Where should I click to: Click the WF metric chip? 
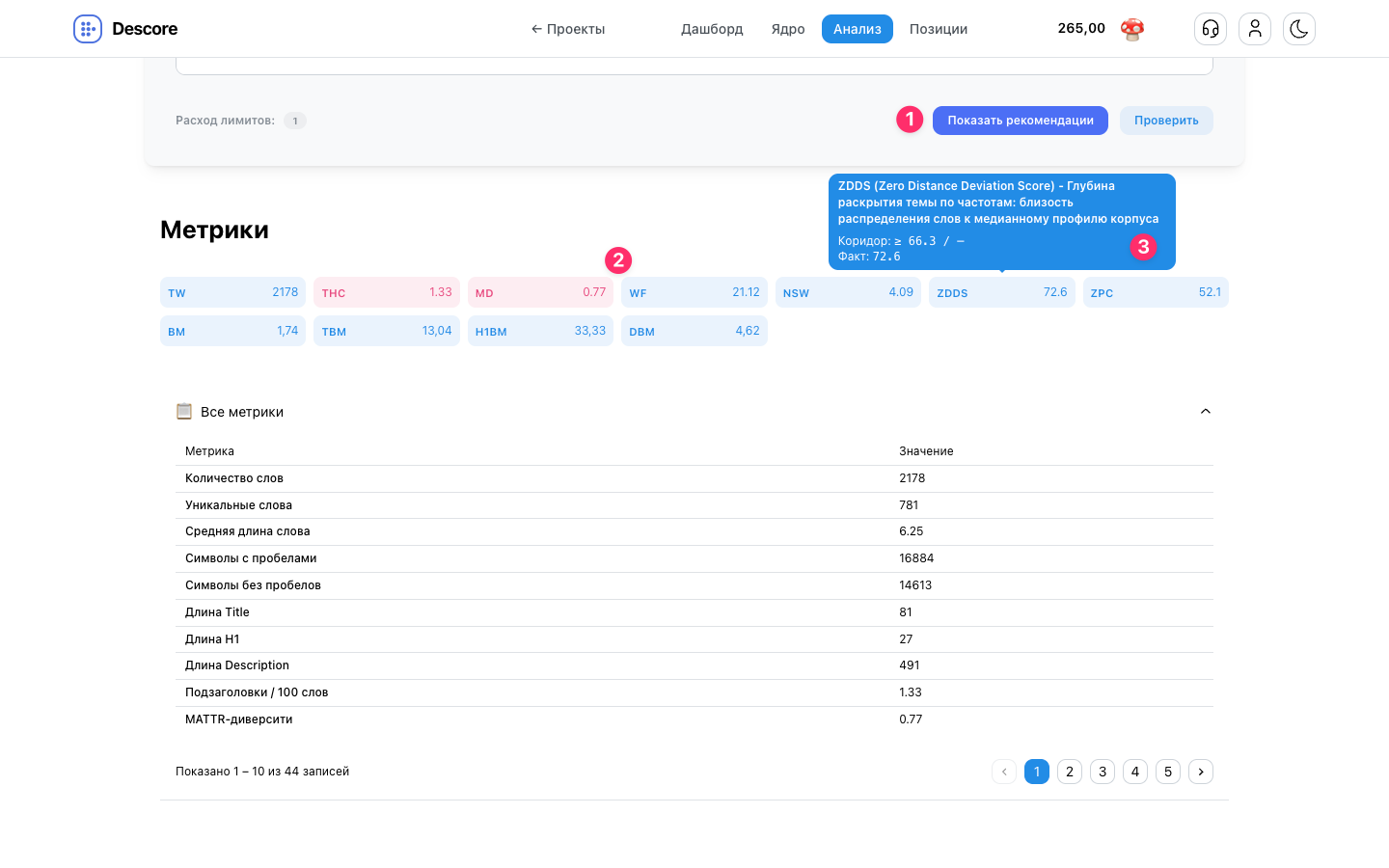(x=694, y=292)
